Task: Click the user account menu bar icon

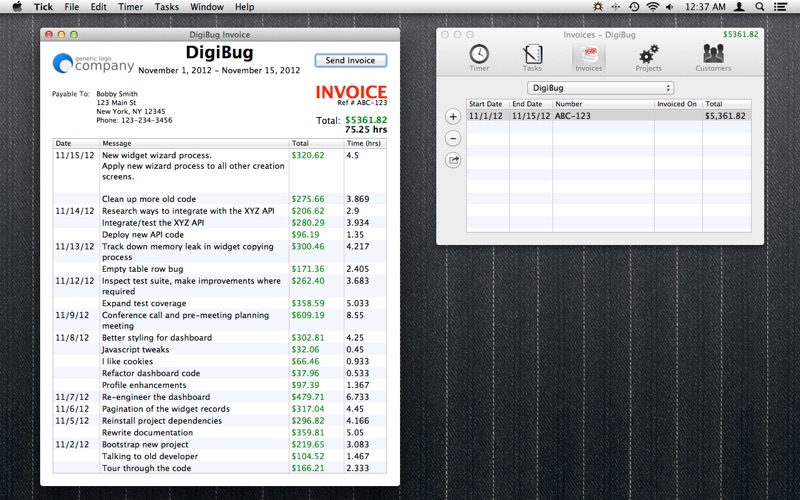Action: [x=739, y=7]
